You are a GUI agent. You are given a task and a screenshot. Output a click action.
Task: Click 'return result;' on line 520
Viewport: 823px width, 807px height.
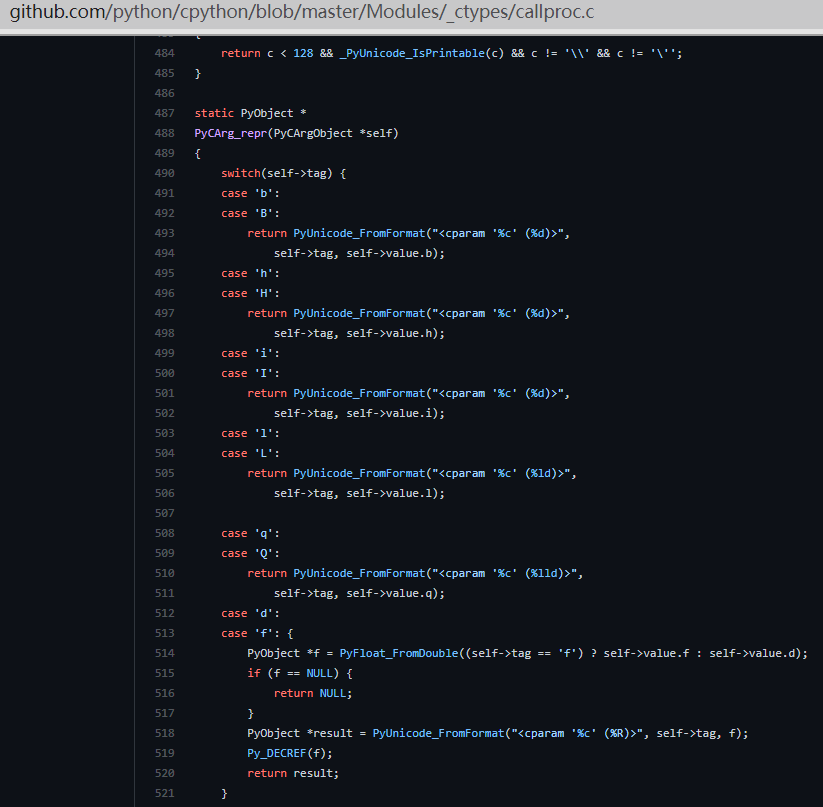(x=293, y=773)
